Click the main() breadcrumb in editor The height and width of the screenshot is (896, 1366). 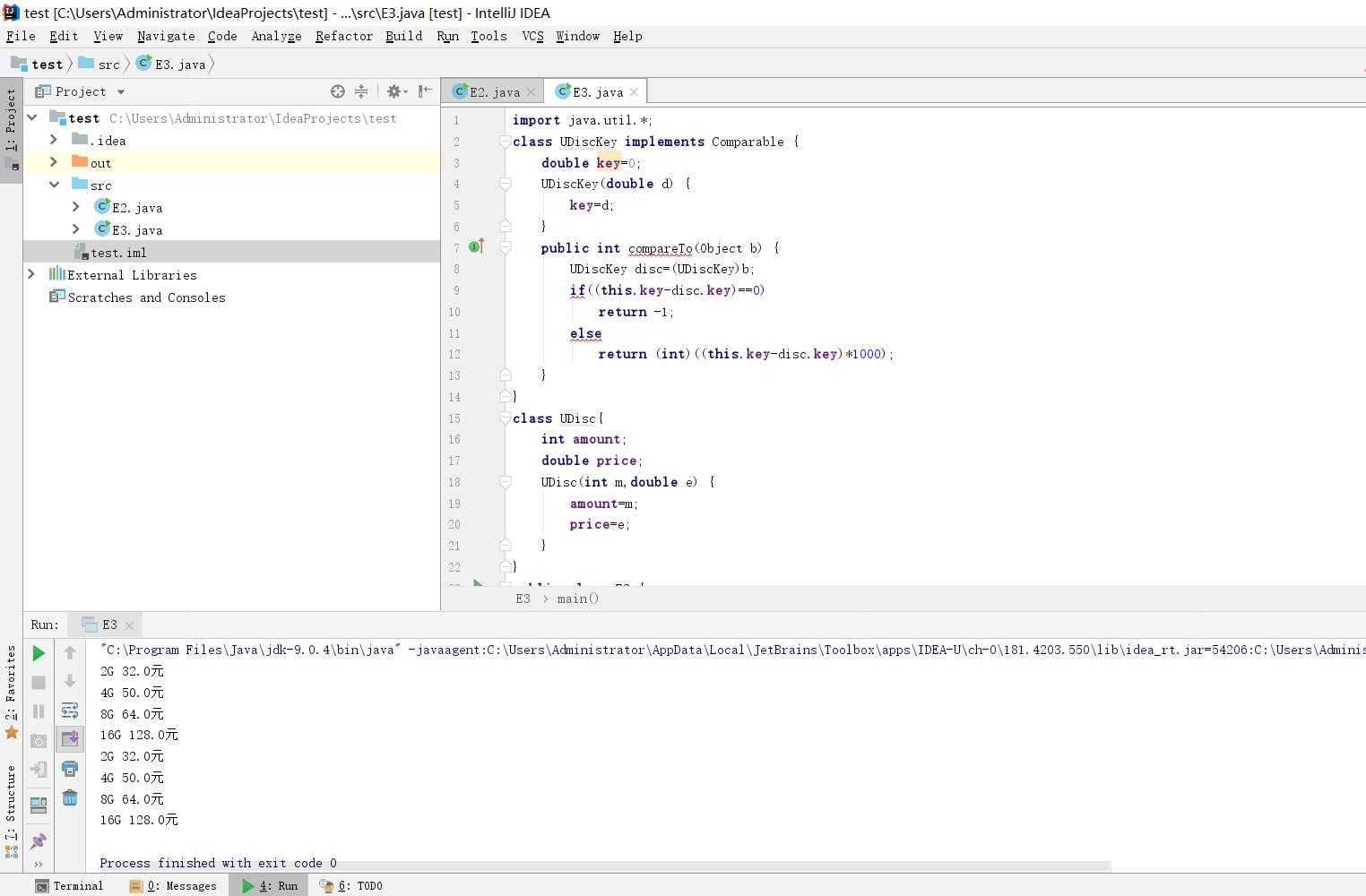577,599
